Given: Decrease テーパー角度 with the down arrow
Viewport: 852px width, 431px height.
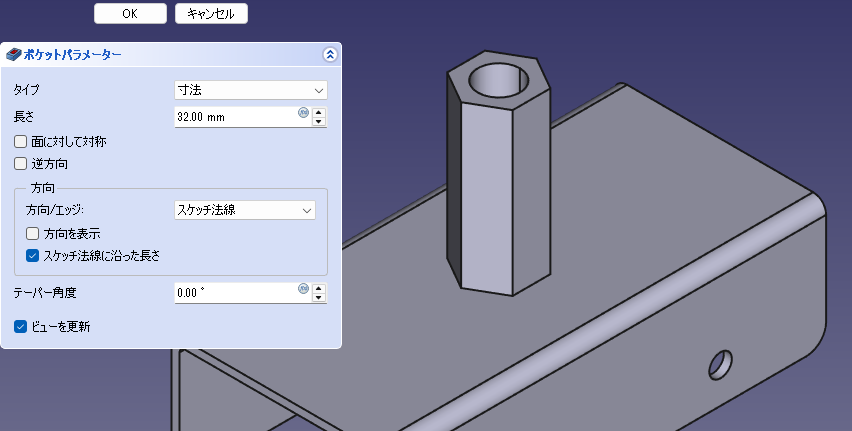Looking at the screenshot, I should pyautogui.click(x=319, y=298).
